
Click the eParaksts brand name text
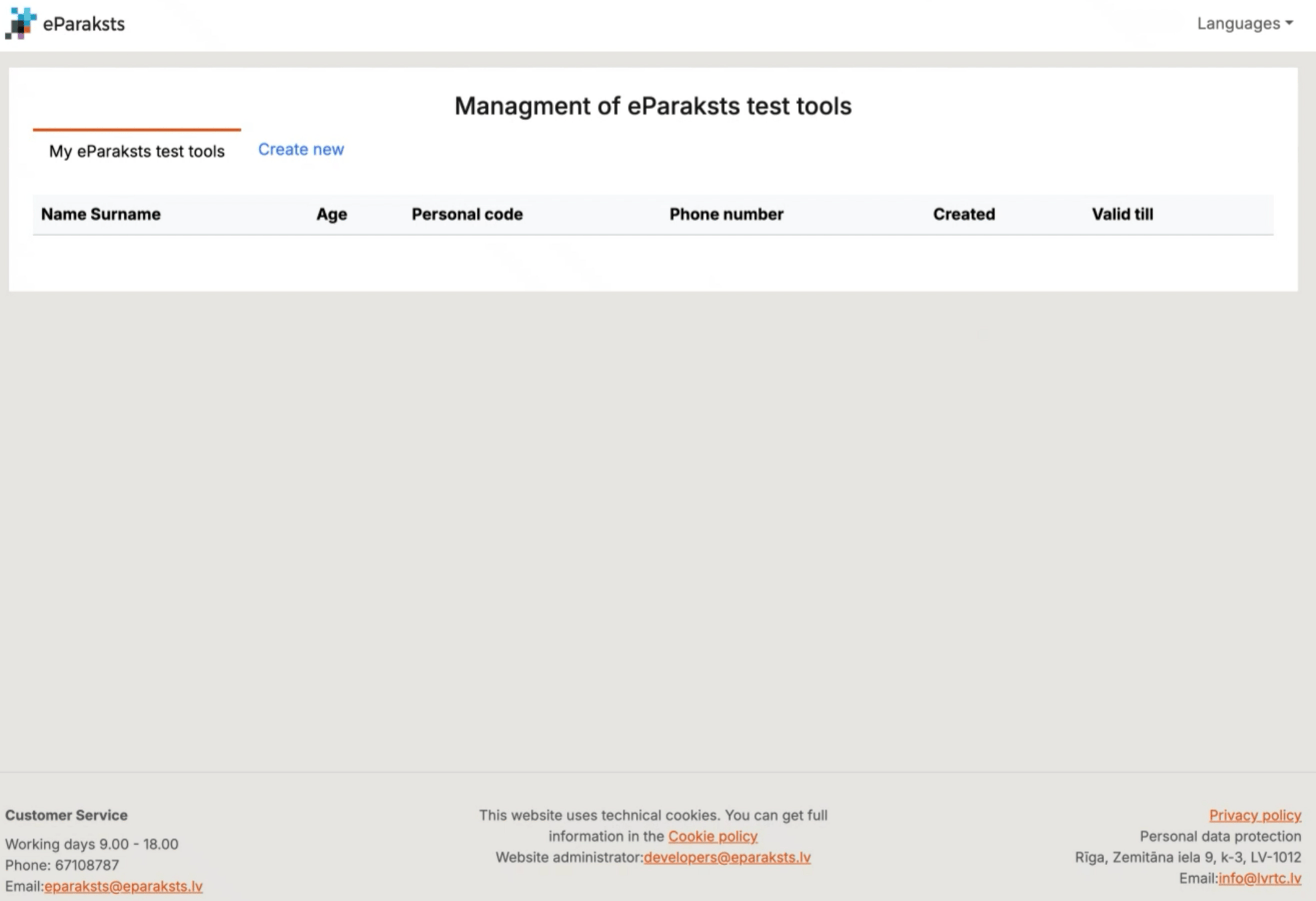[84, 24]
